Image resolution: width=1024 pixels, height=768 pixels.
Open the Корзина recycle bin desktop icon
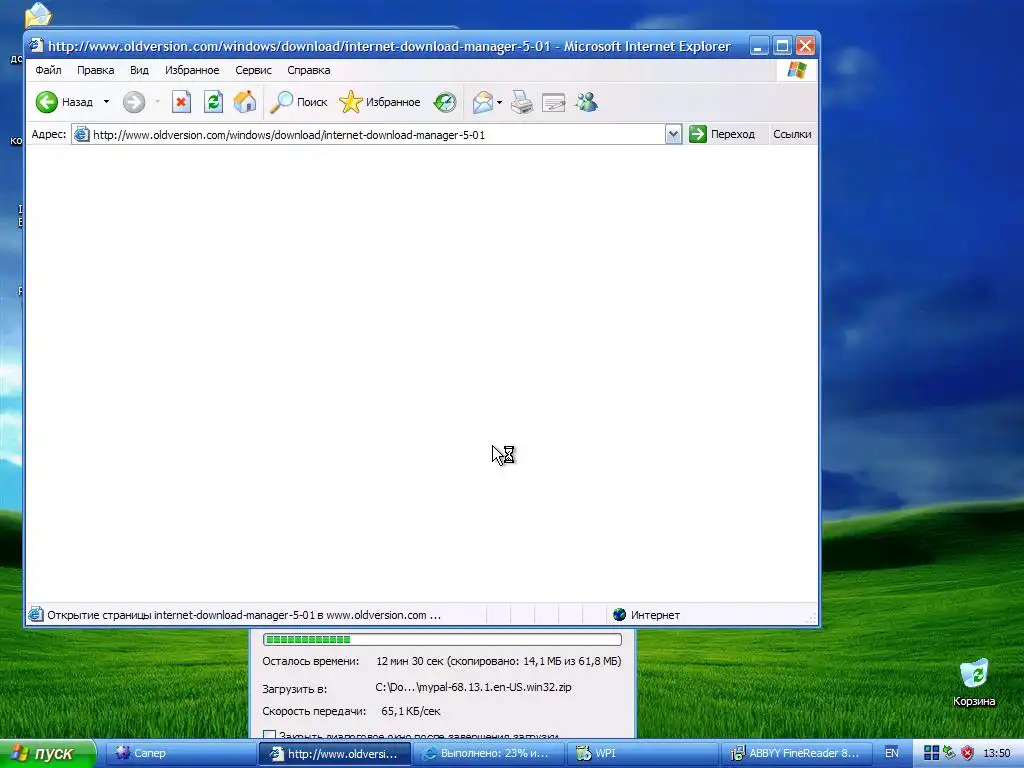(974, 682)
